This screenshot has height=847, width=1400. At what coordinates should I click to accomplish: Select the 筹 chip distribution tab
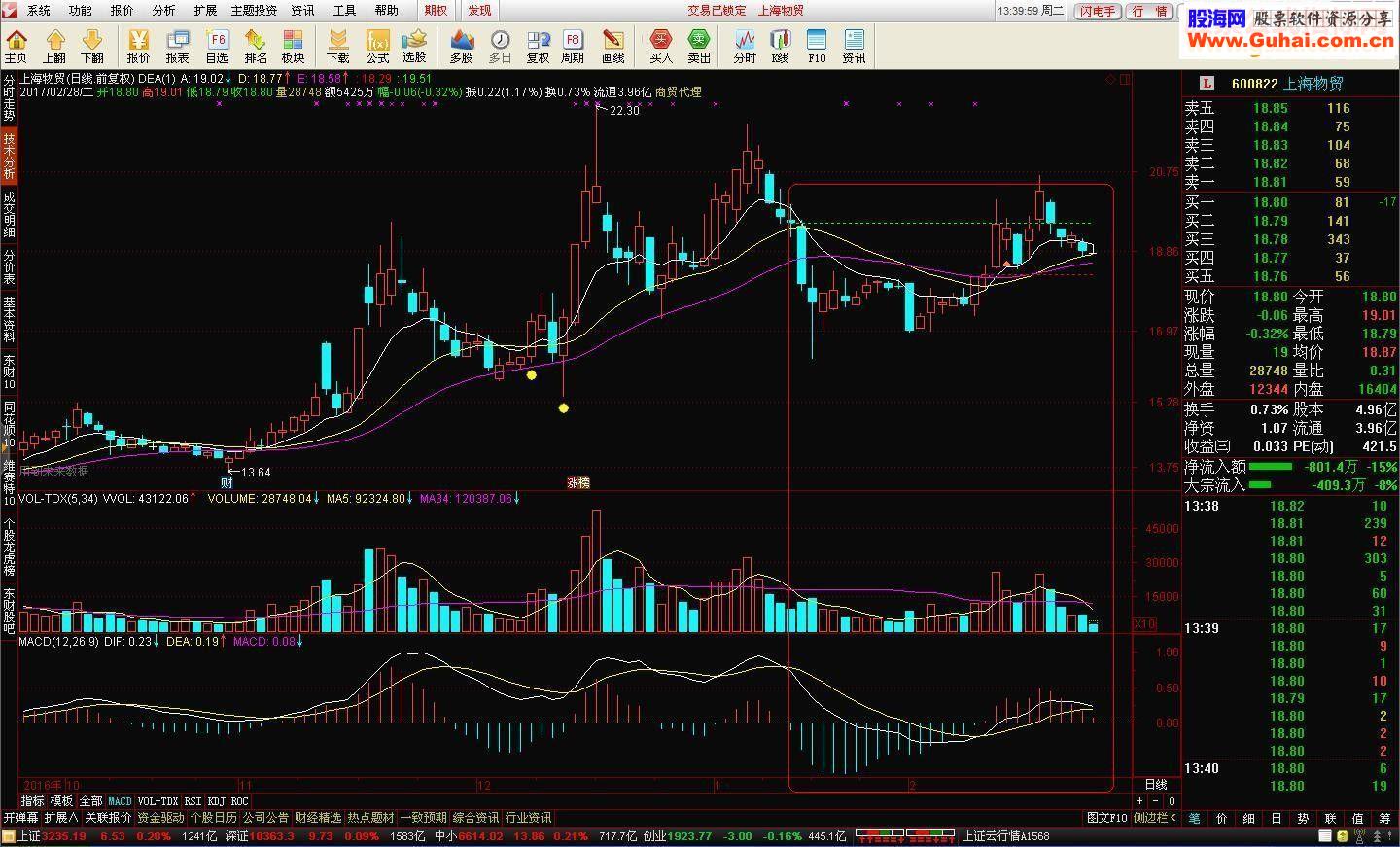click(x=1384, y=818)
